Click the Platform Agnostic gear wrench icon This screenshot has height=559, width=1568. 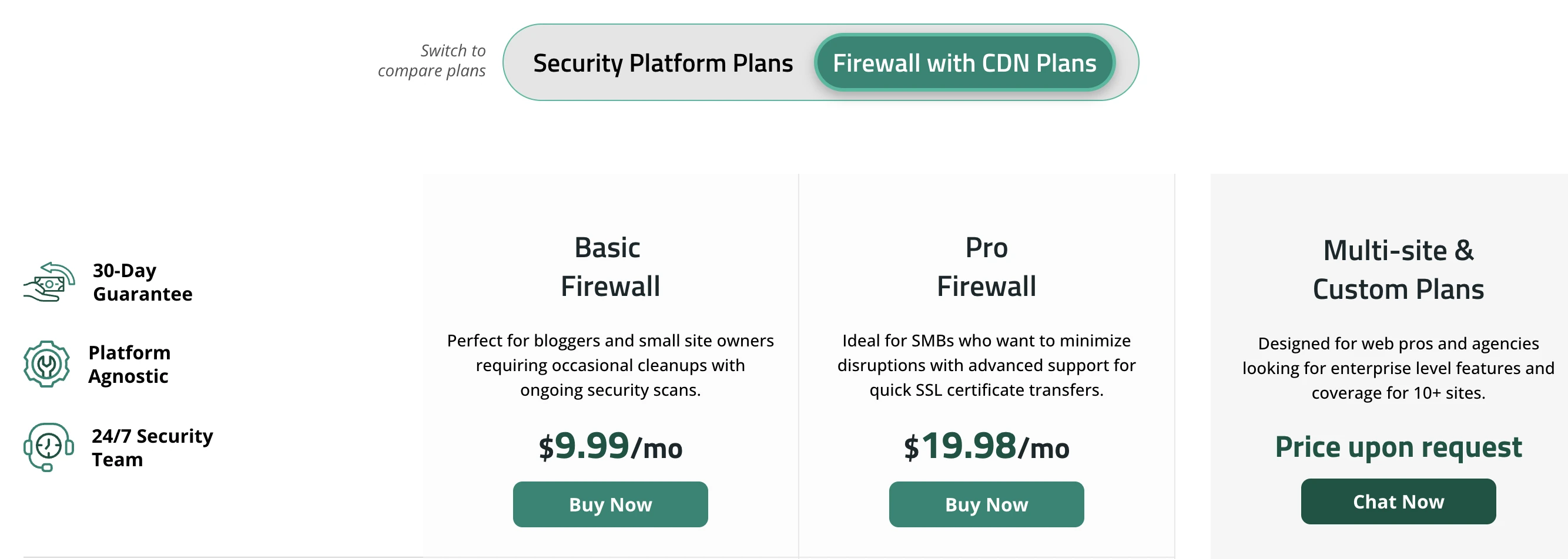[x=47, y=363]
